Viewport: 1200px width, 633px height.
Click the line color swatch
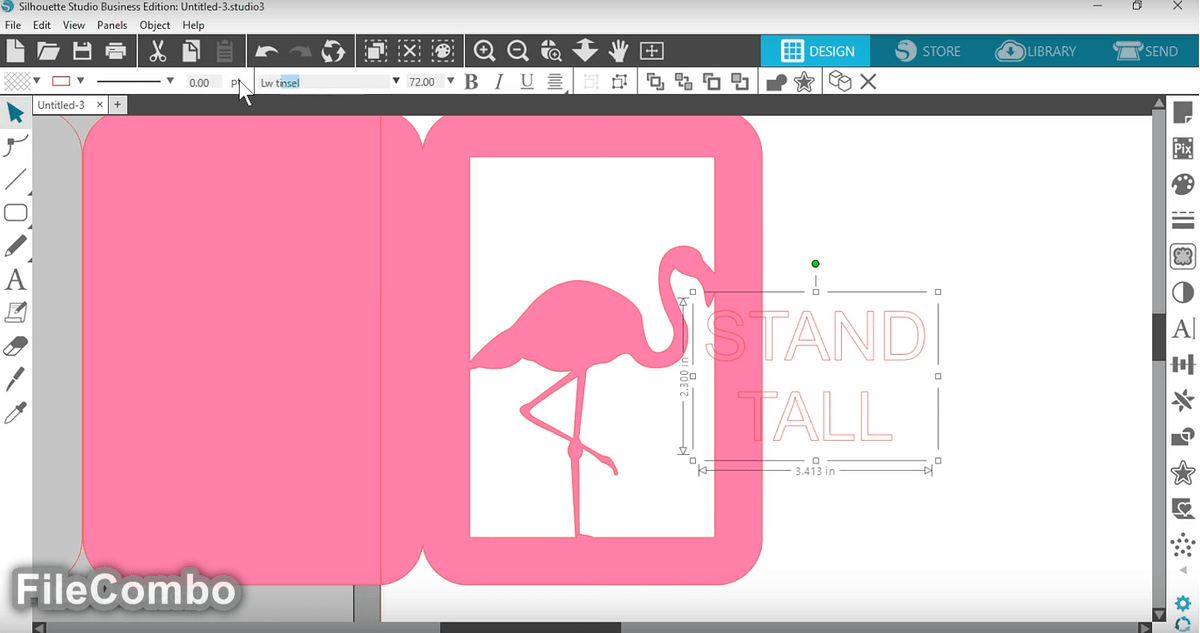click(x=61, y=82)
